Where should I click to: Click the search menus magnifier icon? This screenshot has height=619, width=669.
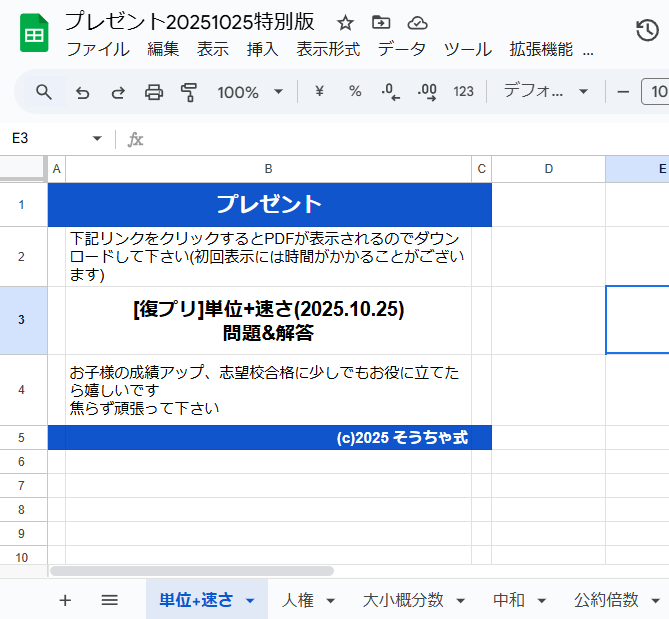44,92
